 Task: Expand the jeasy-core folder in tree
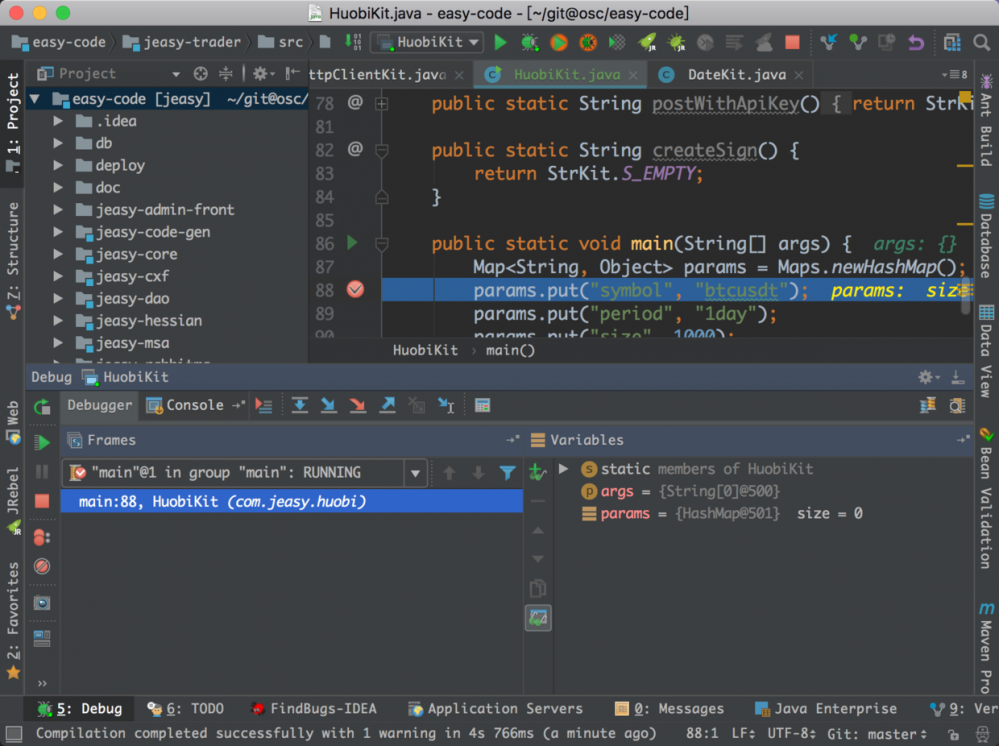pos(58,254)
